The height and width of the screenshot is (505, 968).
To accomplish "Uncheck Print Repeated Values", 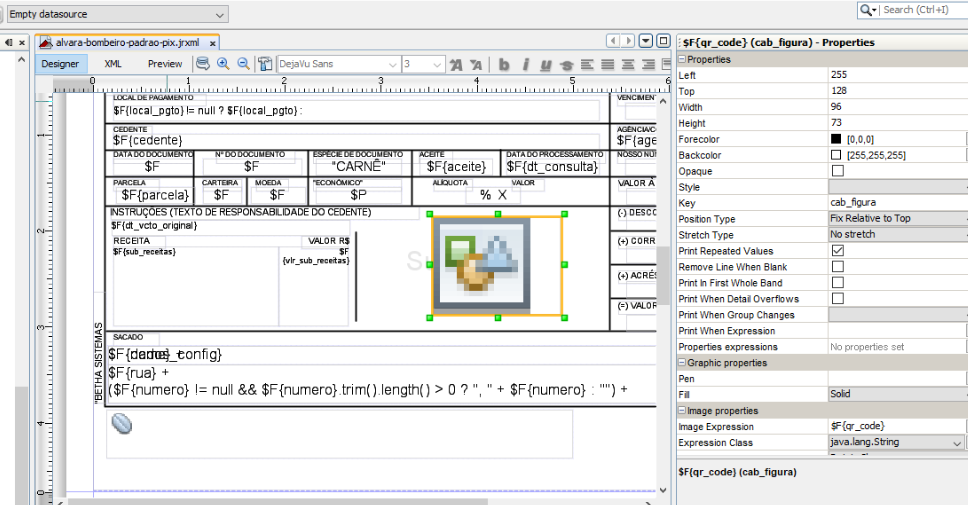I will click(837, 251).
